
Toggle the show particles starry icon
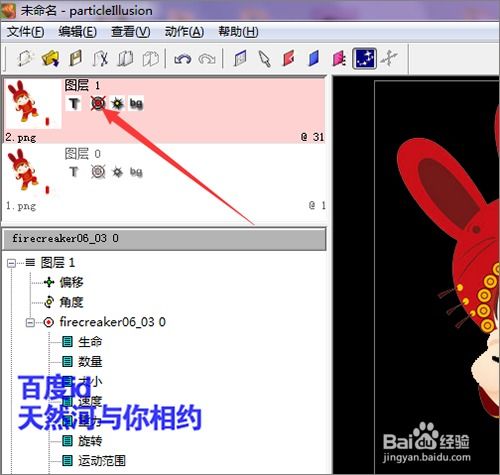365,59
